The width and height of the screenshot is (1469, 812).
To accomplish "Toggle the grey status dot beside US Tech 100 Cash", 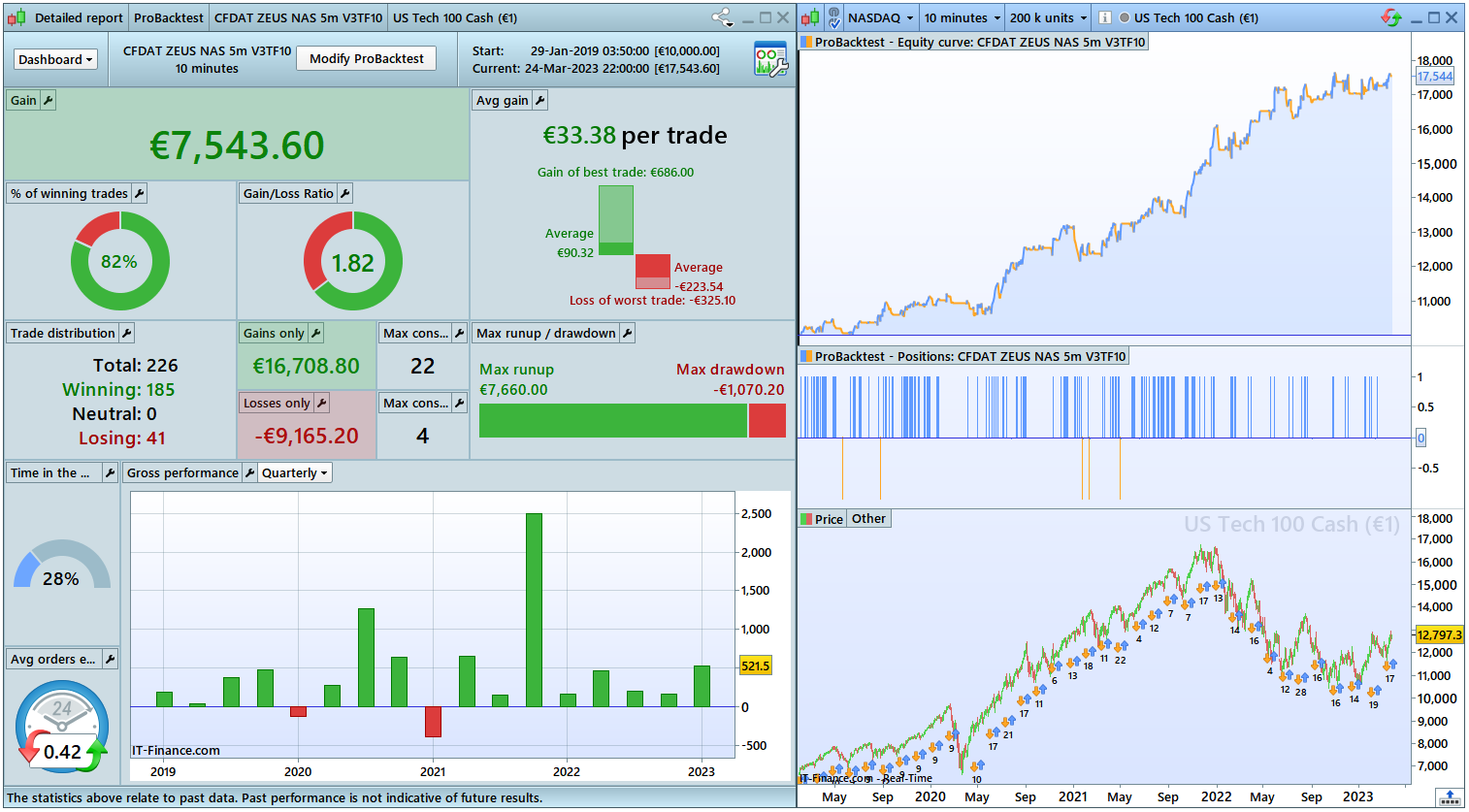I will click(1125, 17).
